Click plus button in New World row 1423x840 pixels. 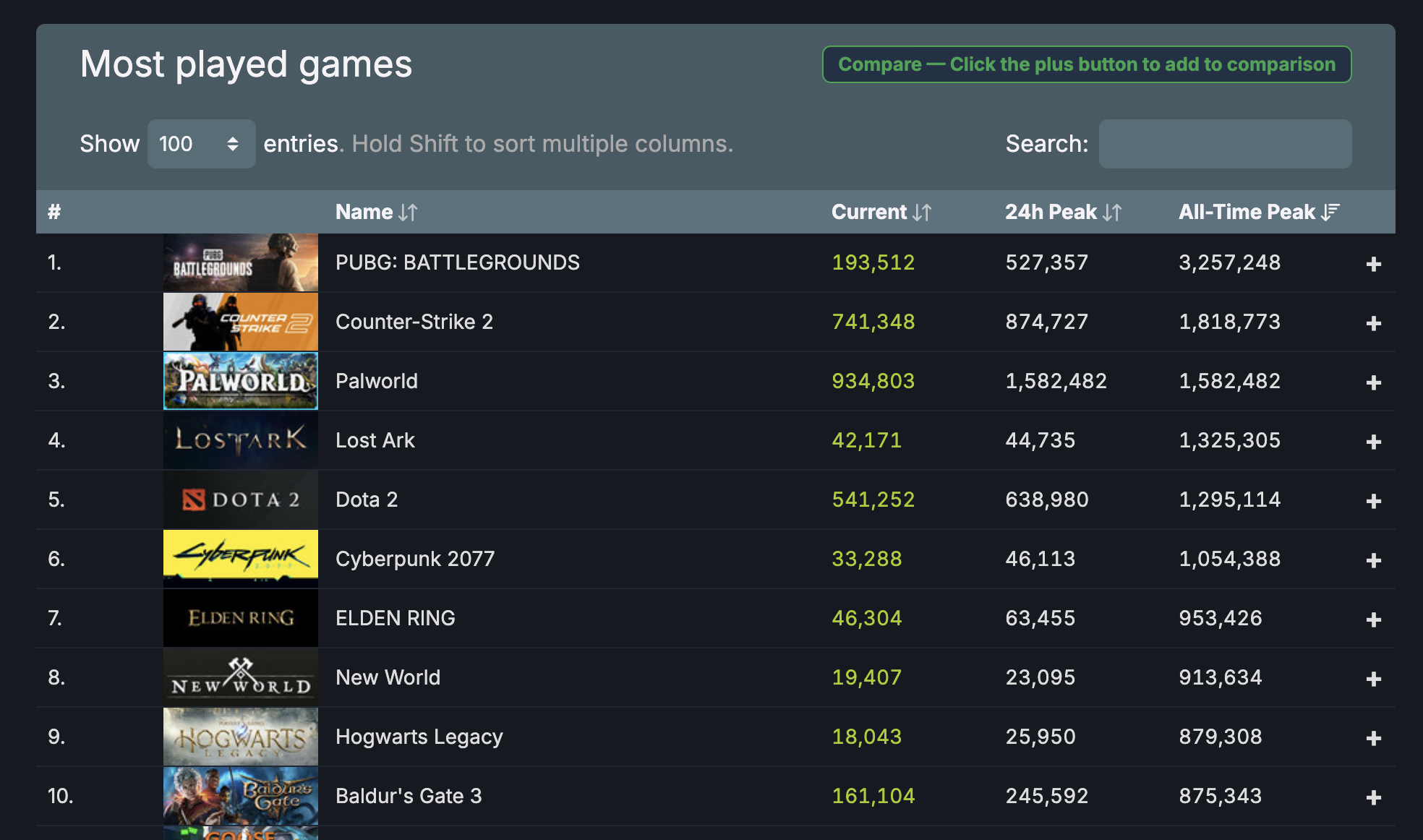point(1374,679)
